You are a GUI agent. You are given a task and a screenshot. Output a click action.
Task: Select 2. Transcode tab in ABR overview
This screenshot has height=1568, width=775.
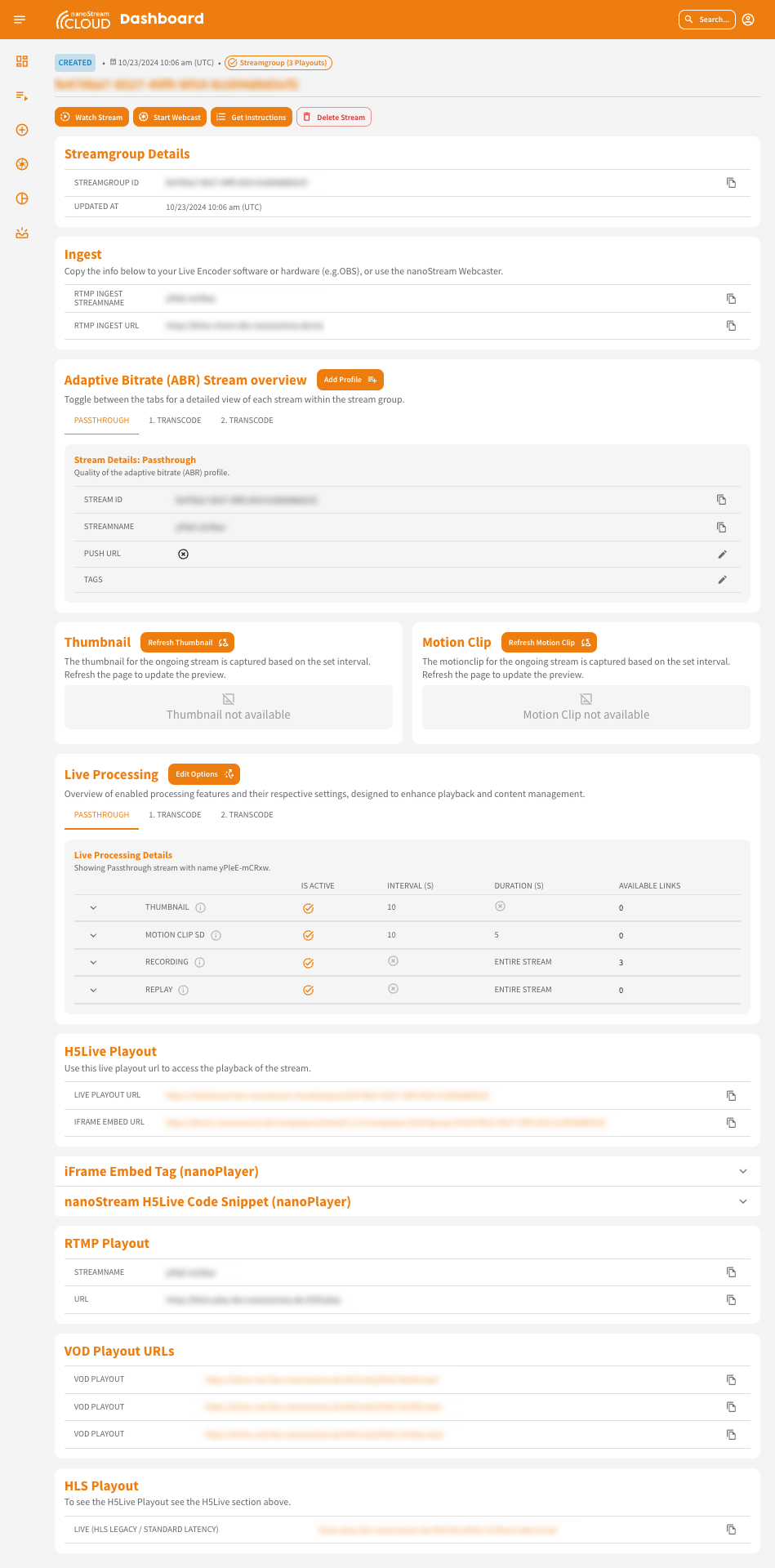coord(247,421)
